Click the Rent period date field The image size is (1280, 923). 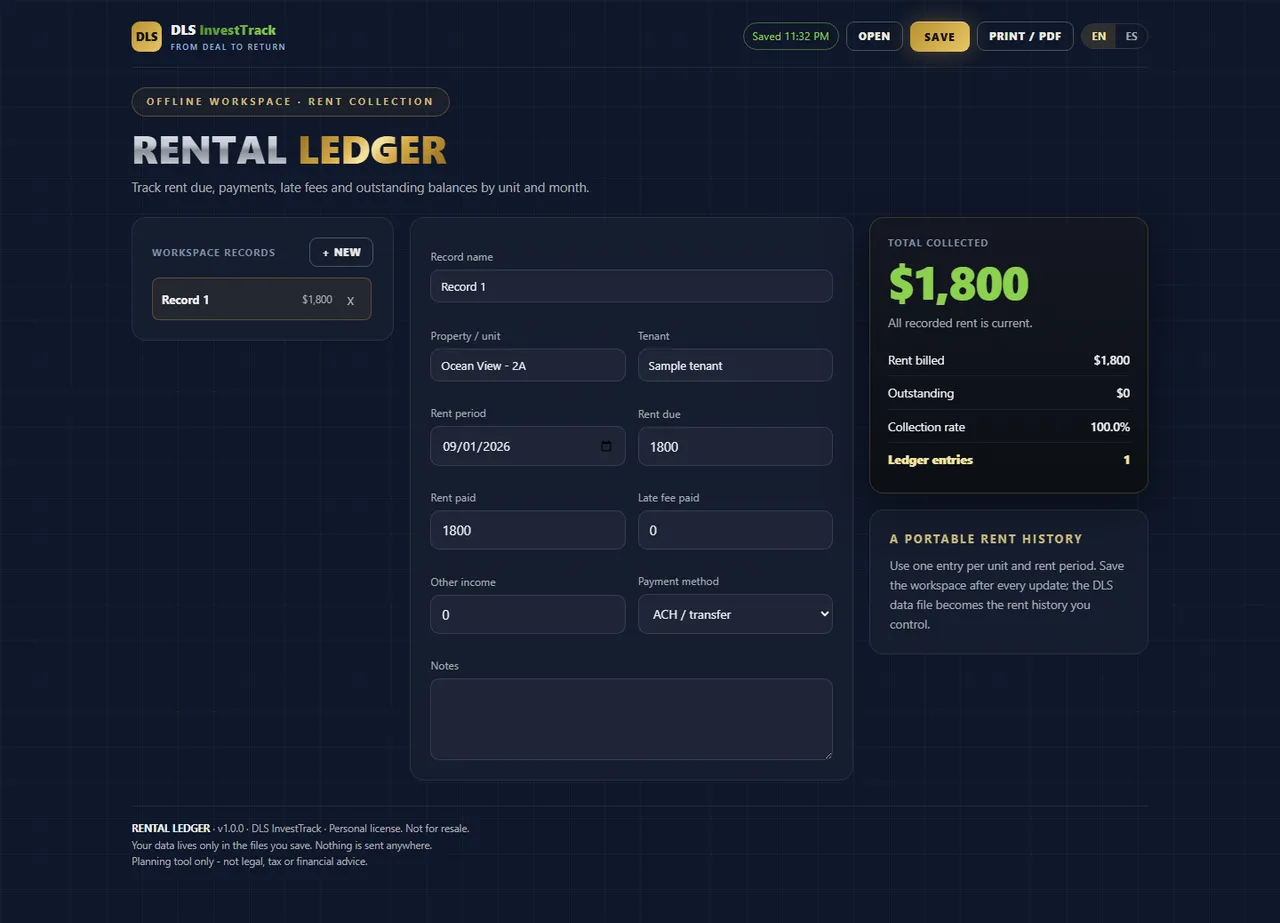pyautogui.click(x=528, y=446)
